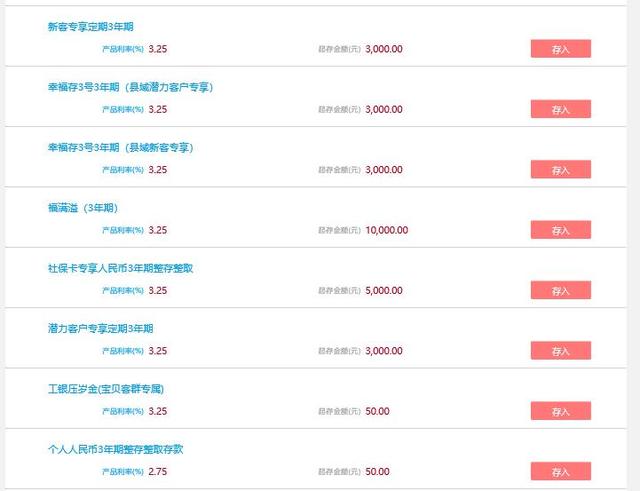Image resolution: width=640 pixels, height=491 pixels.
Task: Open 幸福存3号3年期（县域潜力客户专享）product link
Action: click(130, 87)
